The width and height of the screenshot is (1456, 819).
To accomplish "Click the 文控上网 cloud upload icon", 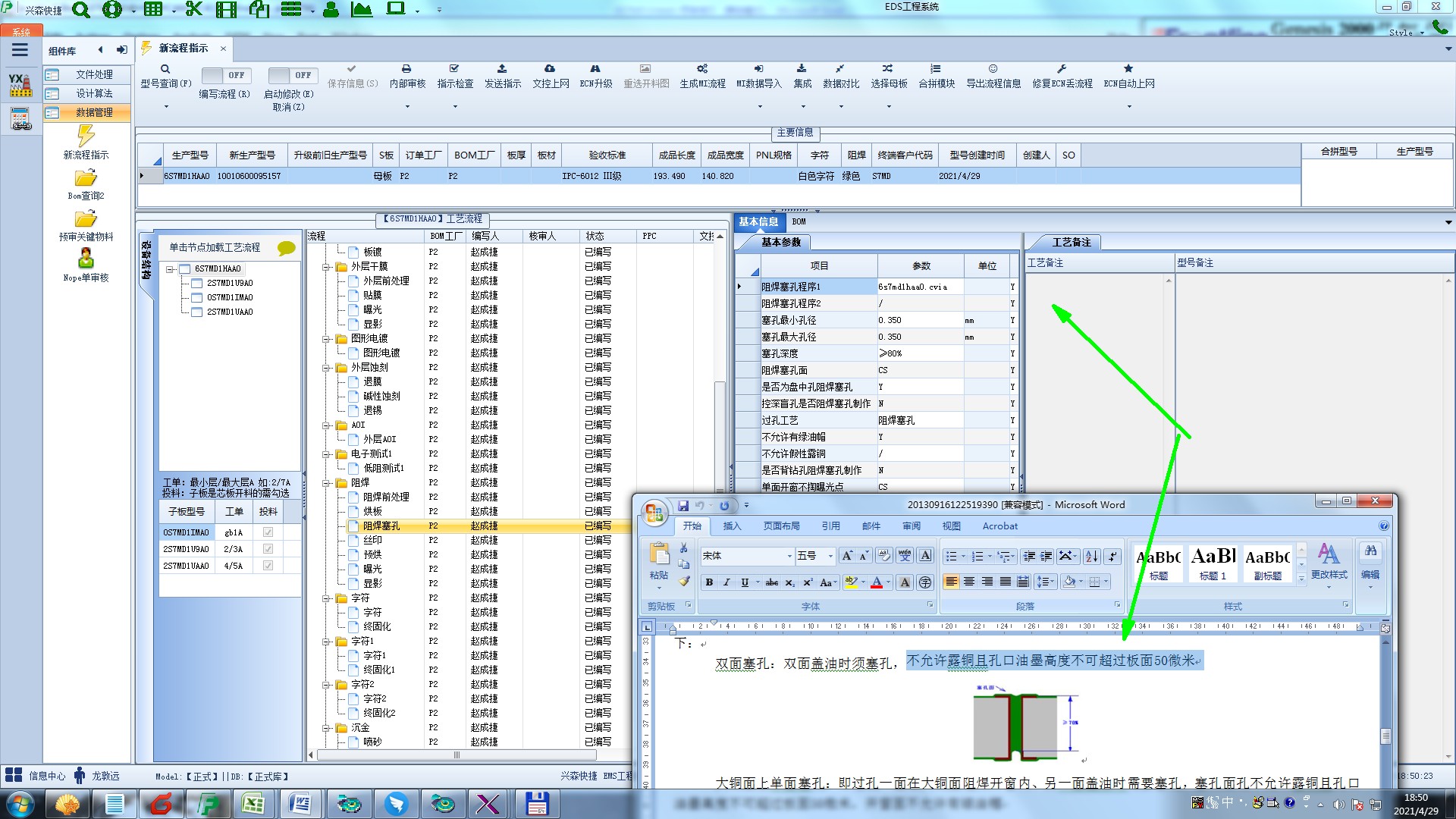I will 550,69.
